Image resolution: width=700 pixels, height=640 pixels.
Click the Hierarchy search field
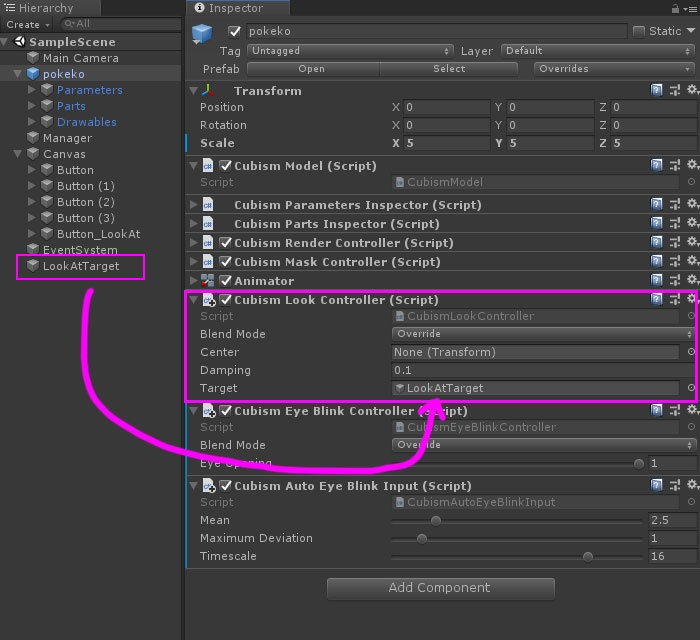pos(121,24)
